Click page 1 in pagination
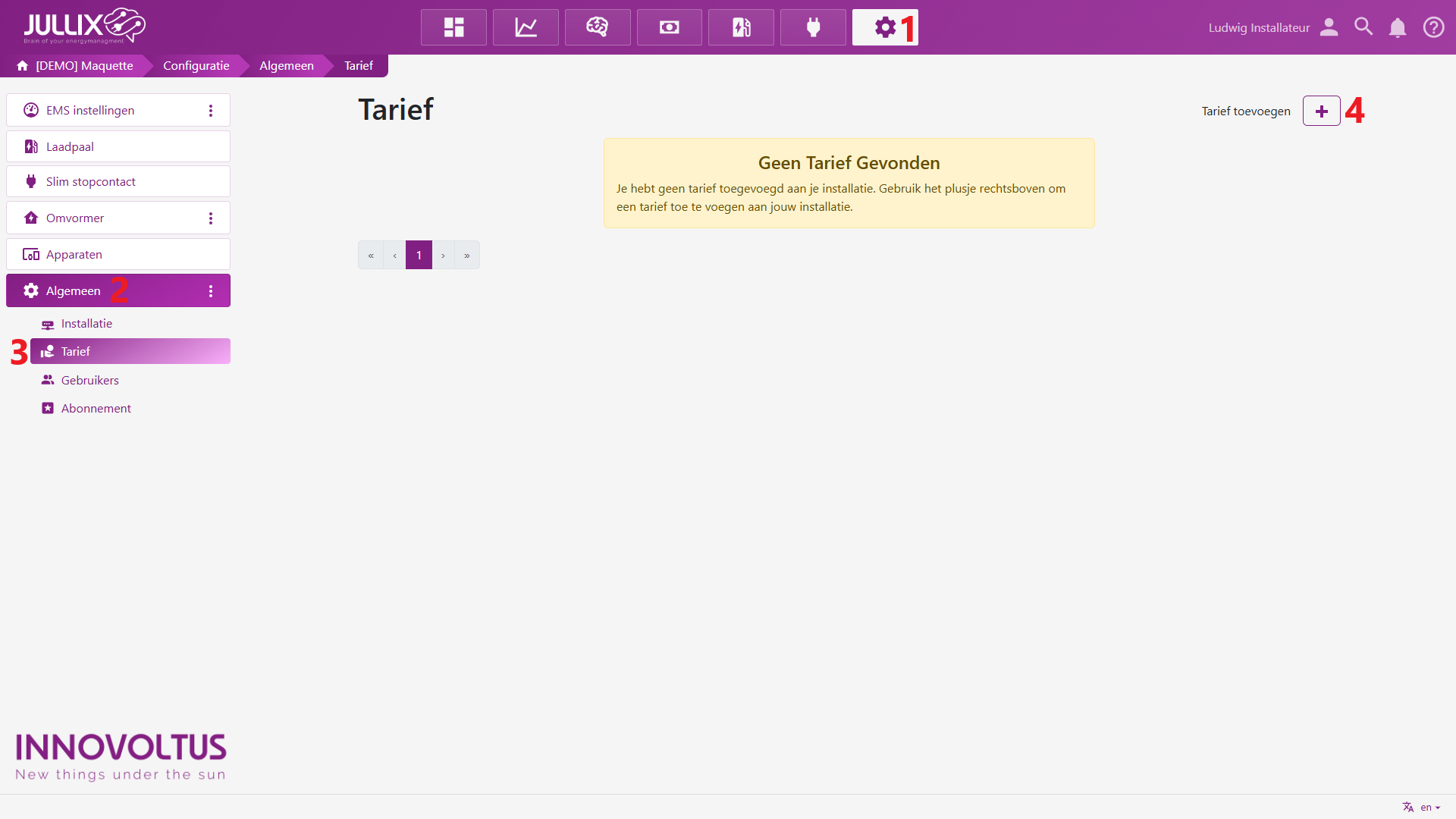Screen dimensions: 1456x819 pyautogui.click(x=419, y=256)
